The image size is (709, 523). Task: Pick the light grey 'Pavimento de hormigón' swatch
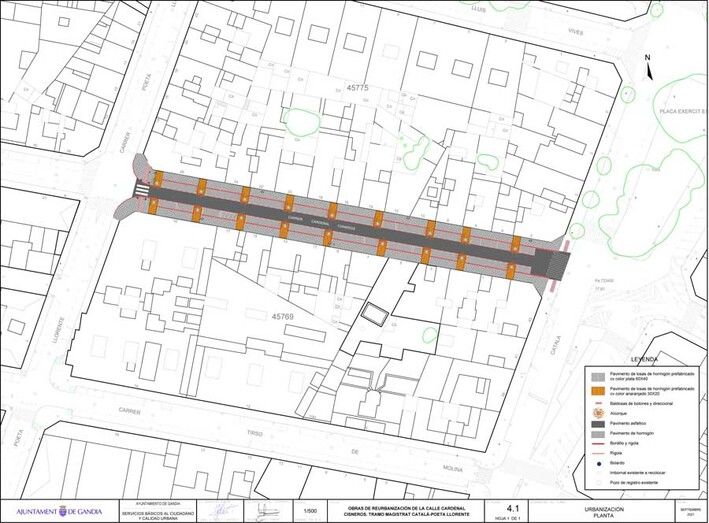[599, 433]
